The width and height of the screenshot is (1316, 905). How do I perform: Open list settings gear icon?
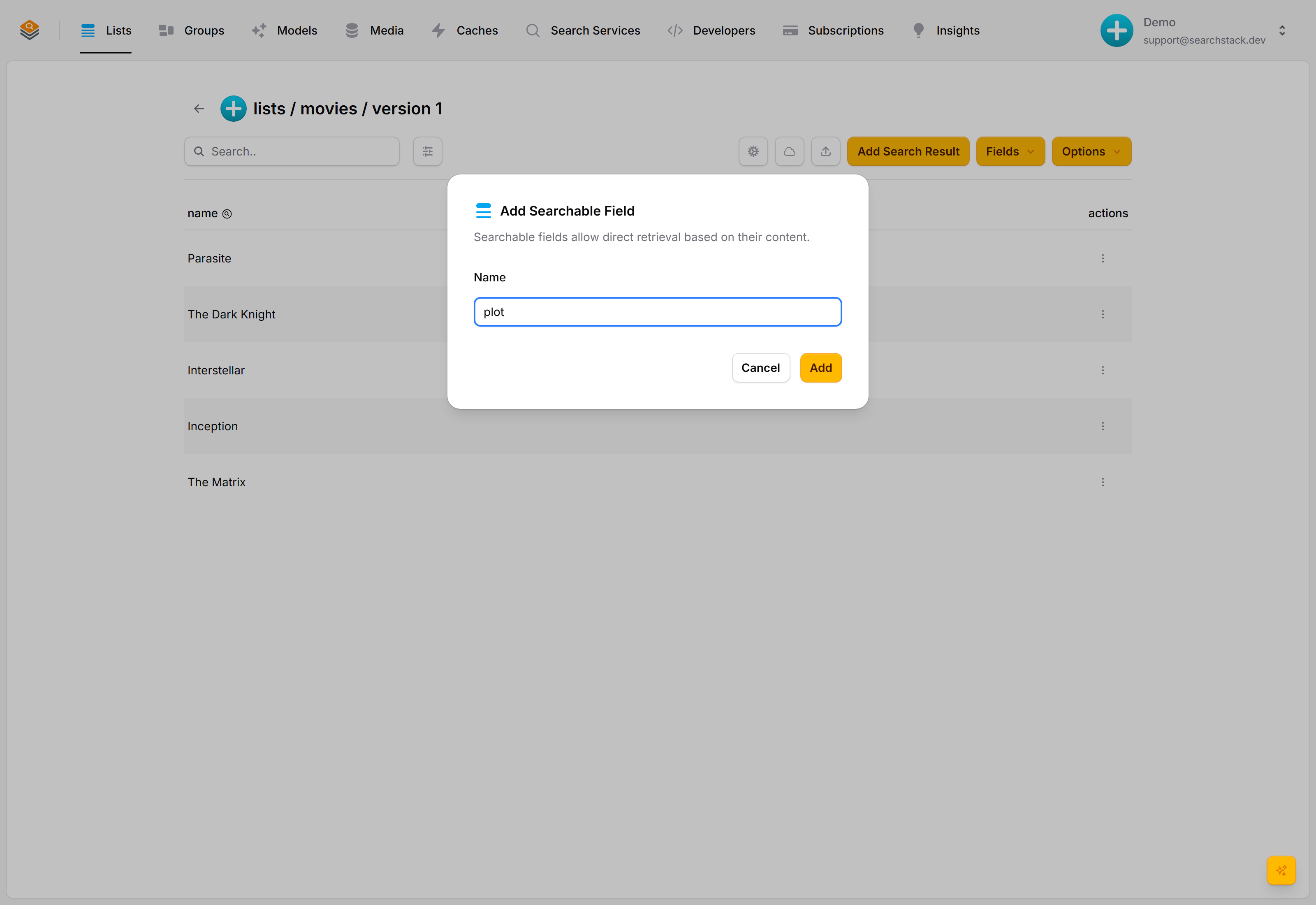[x=753, y=151]
